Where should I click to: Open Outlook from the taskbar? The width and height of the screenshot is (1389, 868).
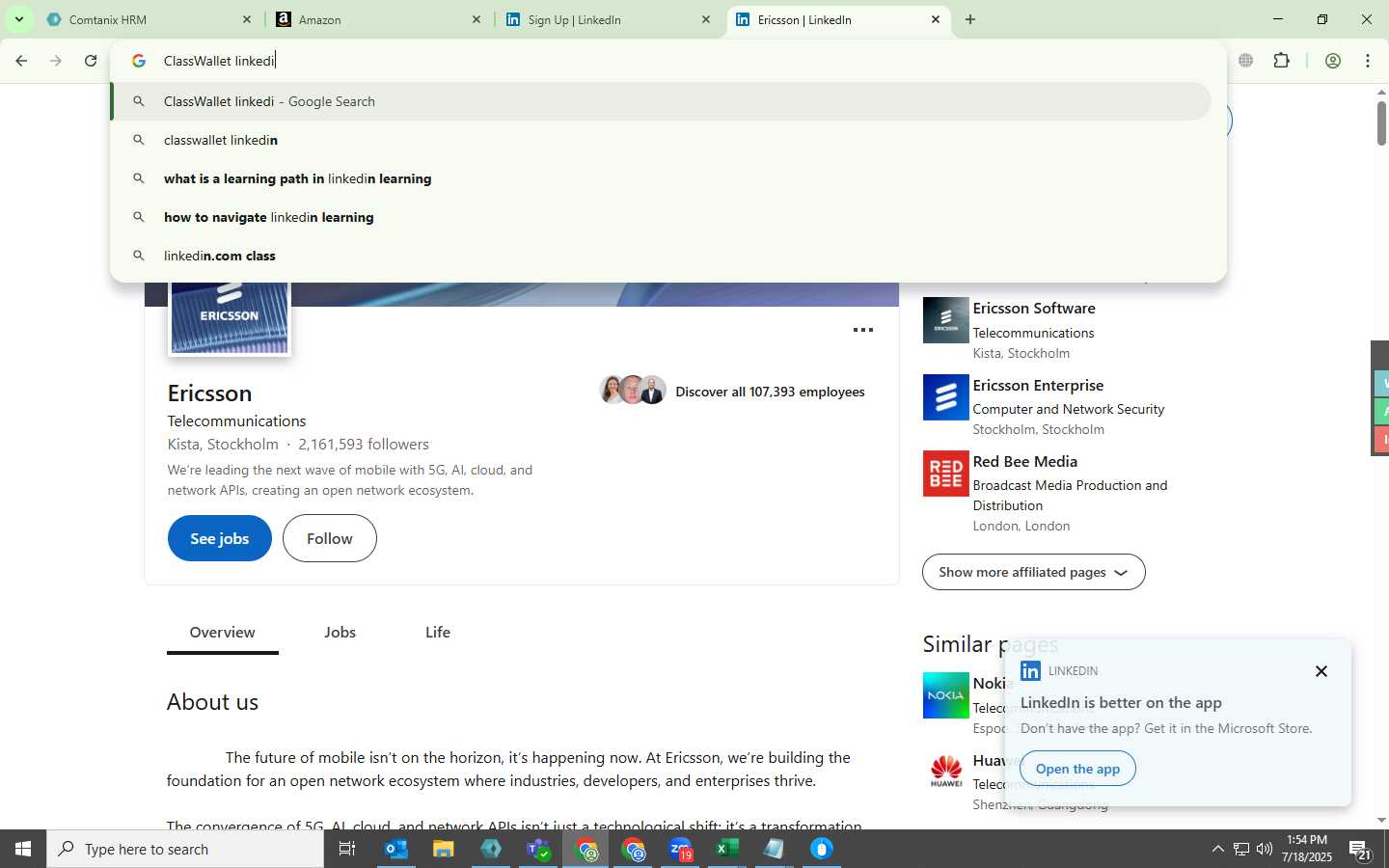coord(396,849)
